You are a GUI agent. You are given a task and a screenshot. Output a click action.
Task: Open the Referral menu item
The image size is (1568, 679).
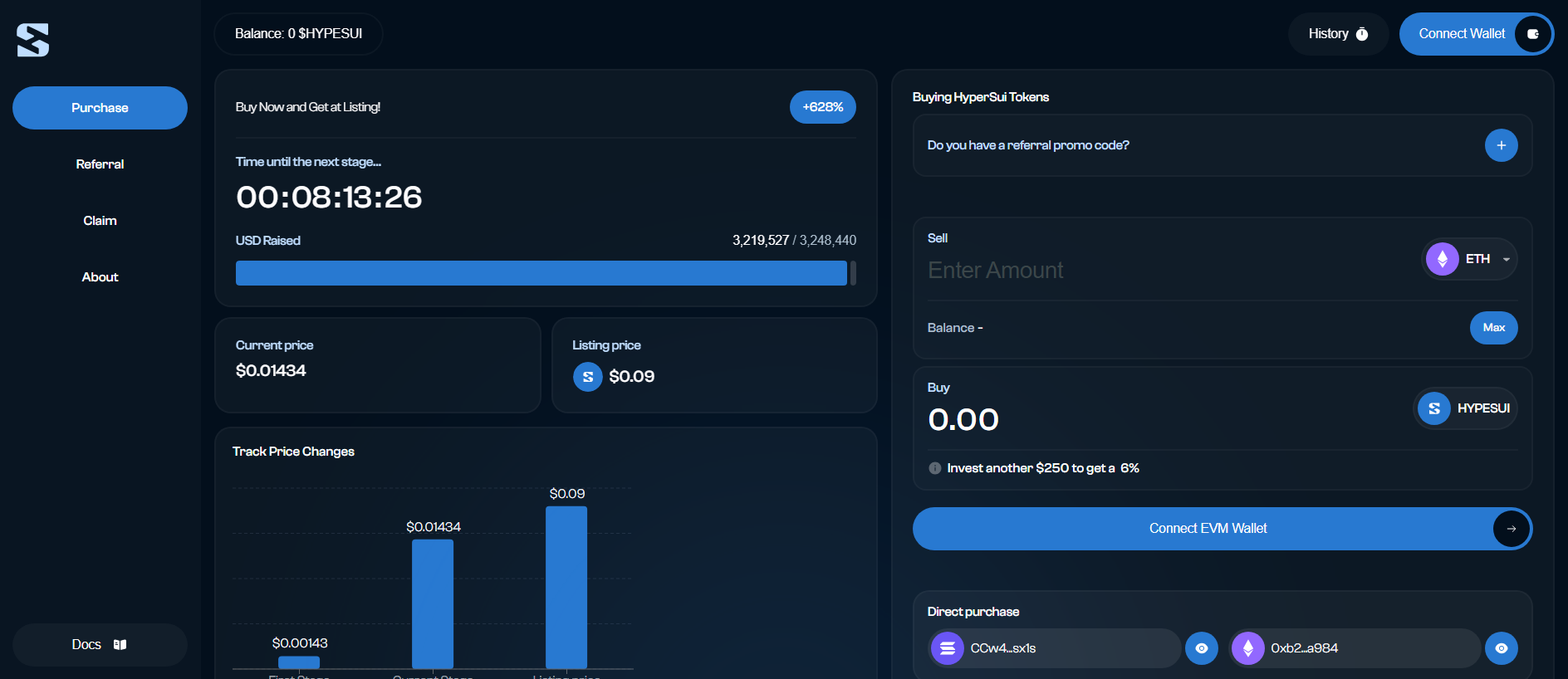100,164
